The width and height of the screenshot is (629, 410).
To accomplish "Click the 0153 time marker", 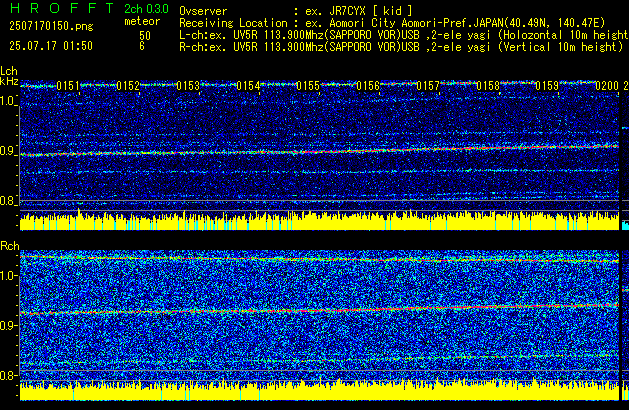I will 188,86.
